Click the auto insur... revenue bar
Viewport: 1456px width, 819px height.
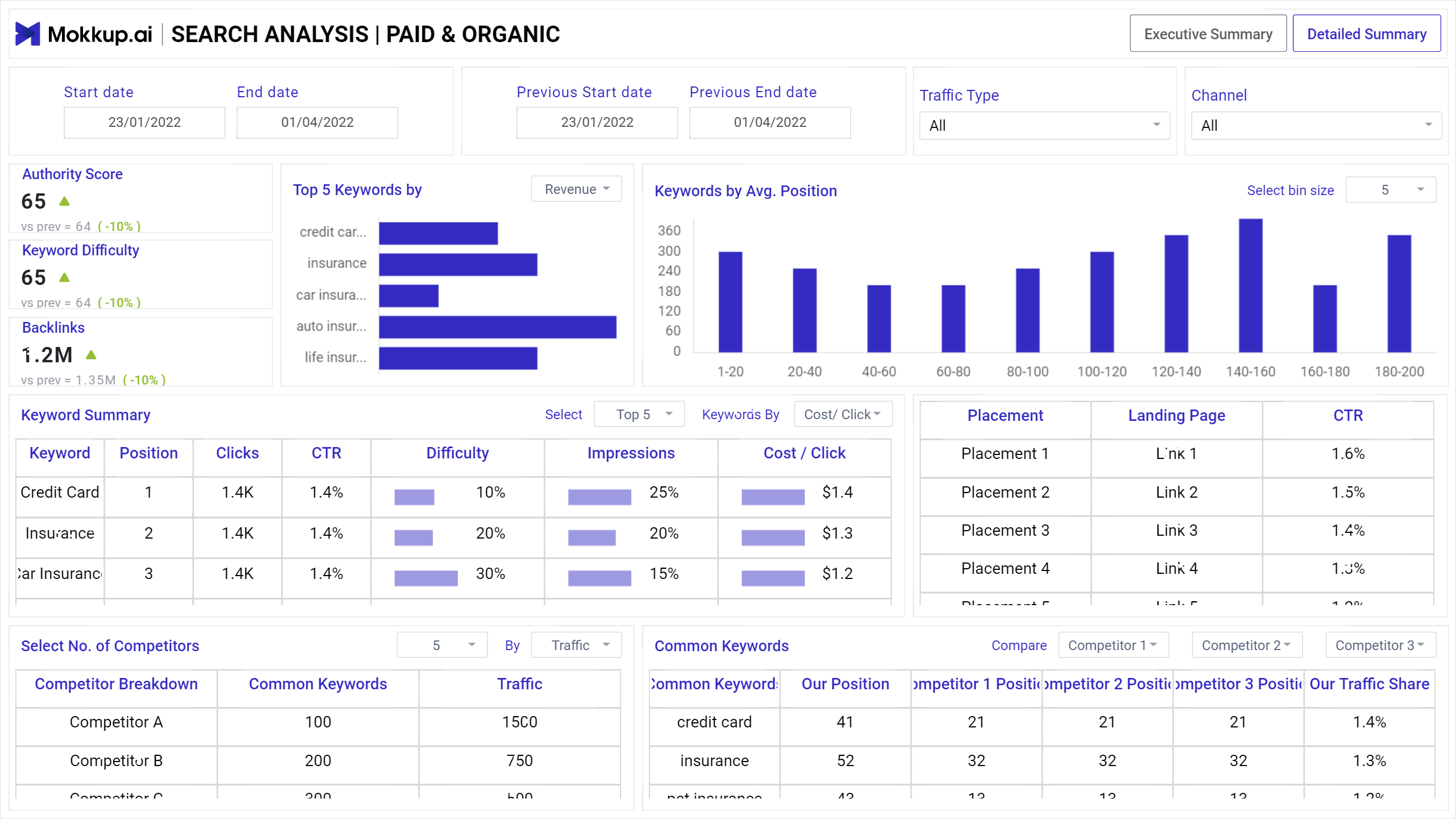pyautogui.click(x=498, y=327)
